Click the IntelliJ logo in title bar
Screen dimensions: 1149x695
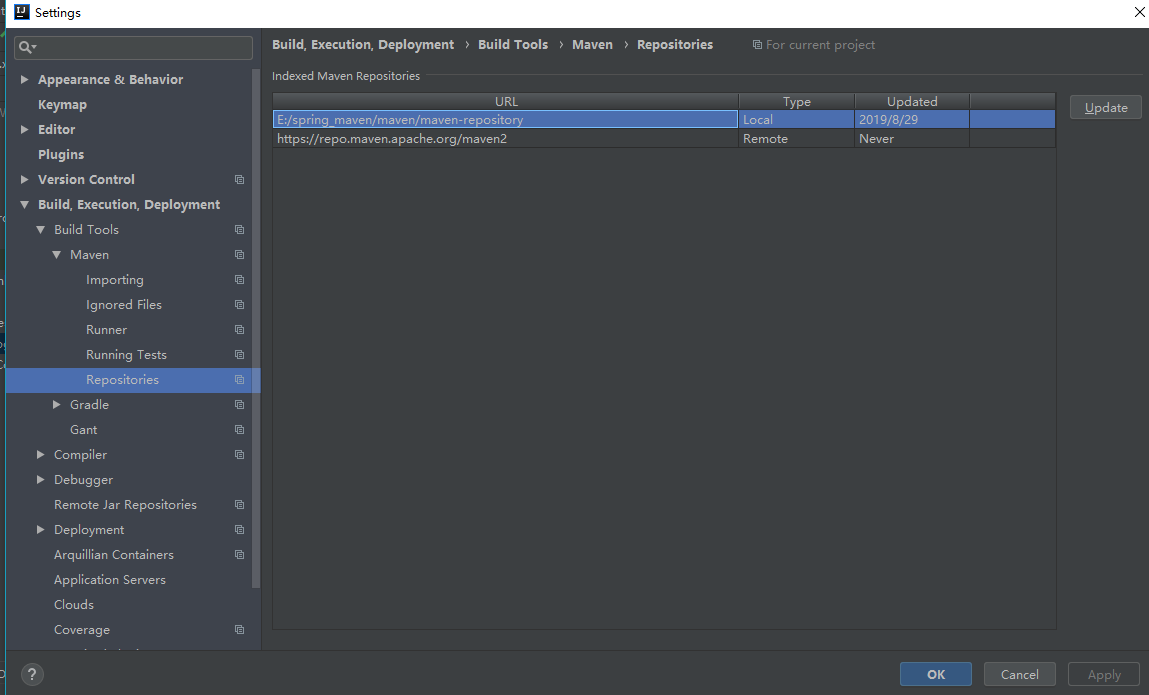22,12
